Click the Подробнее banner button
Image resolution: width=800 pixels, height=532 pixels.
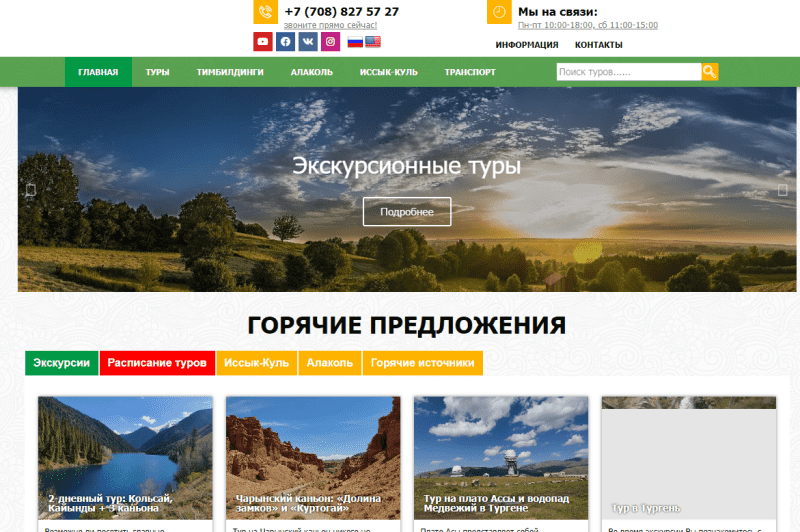[407, 212]
